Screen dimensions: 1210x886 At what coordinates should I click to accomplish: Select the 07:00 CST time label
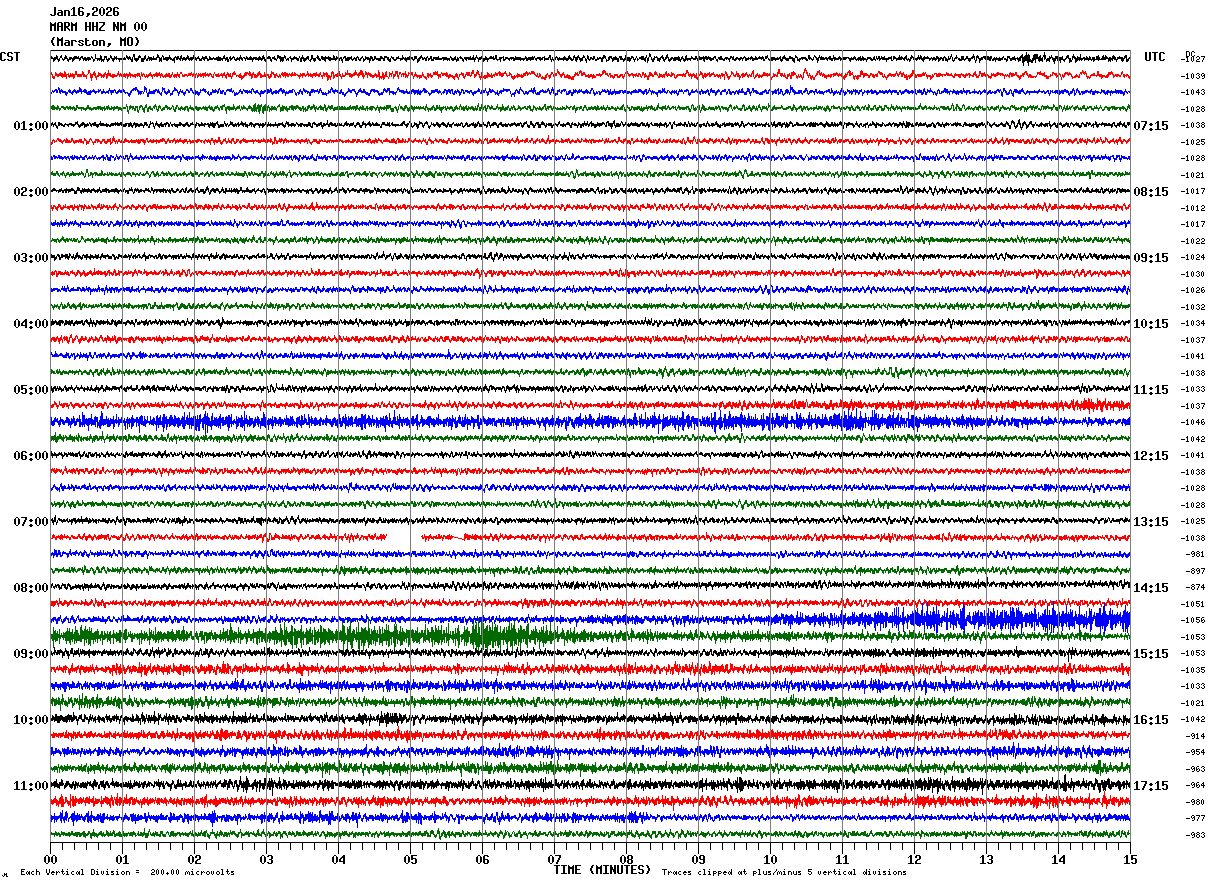point(31,522)
